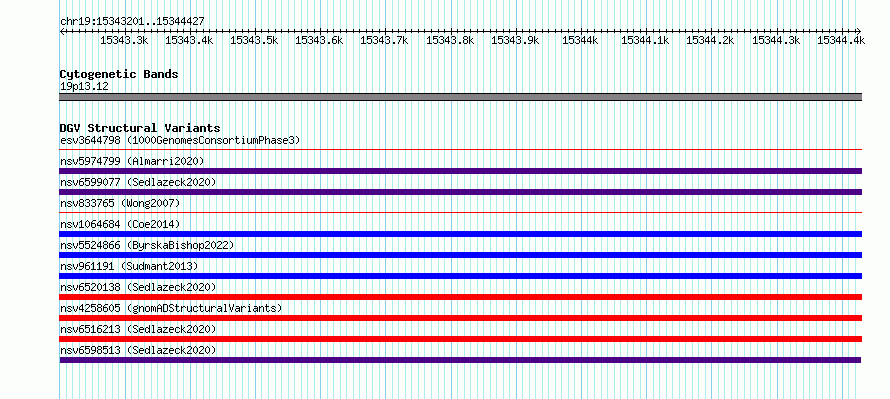The width and height of the screenshot is (890, 399).
Task: Open variant nsv6516213 (Sedlazeck2020)
Action: coord(138,329)
